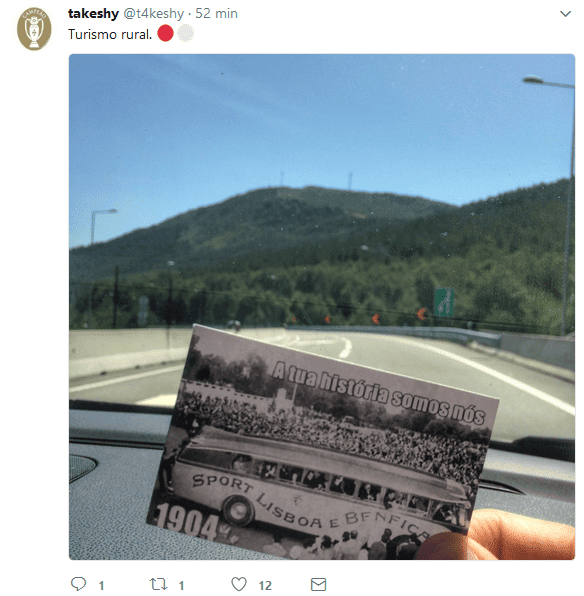This screenshot has height=596, width=584.
Task: Send tweet via the envelope message icon
Action: tap(318, 584)
